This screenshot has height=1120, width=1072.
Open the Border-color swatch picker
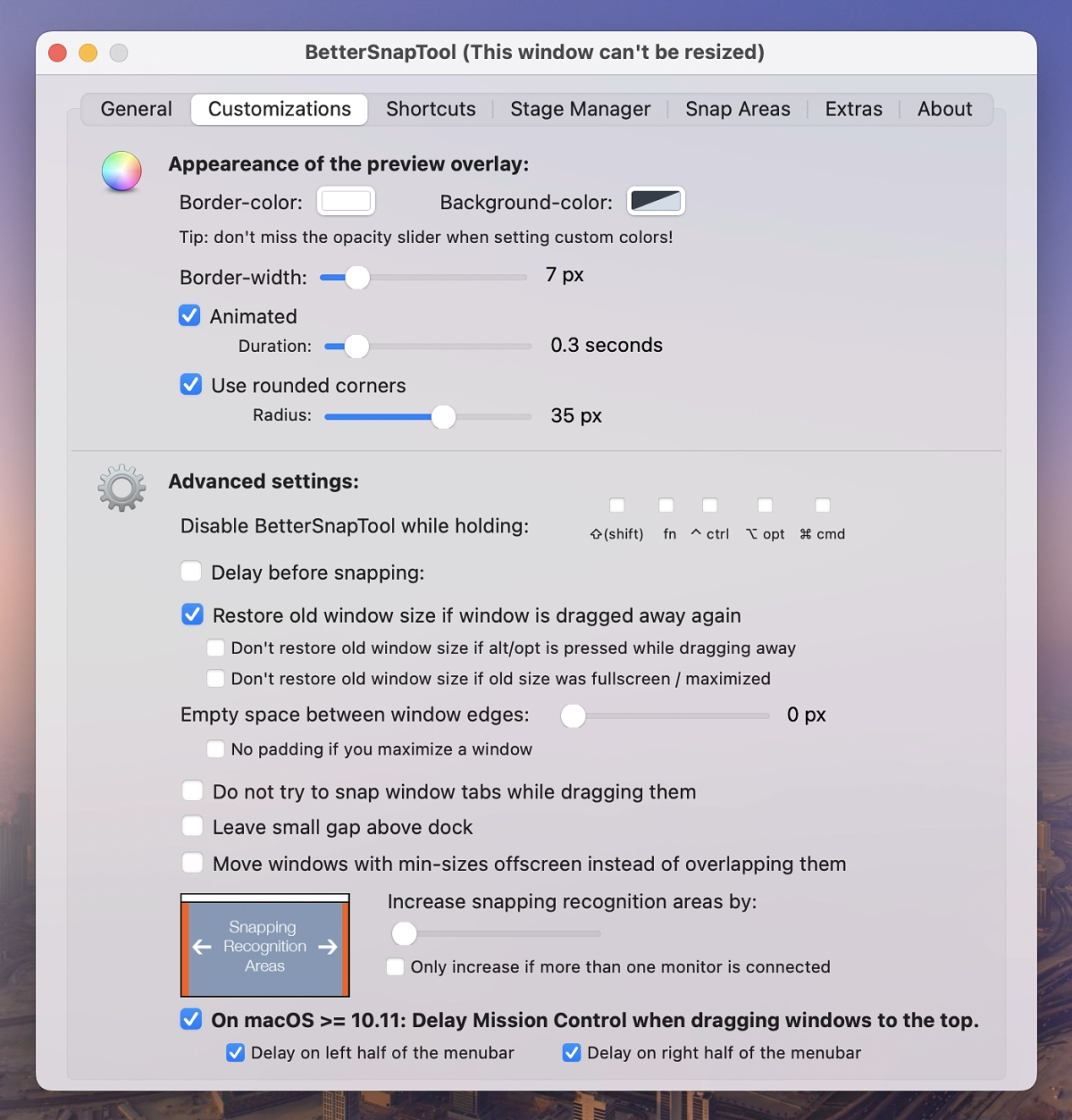pyautogui.click(x=347, y=201)
